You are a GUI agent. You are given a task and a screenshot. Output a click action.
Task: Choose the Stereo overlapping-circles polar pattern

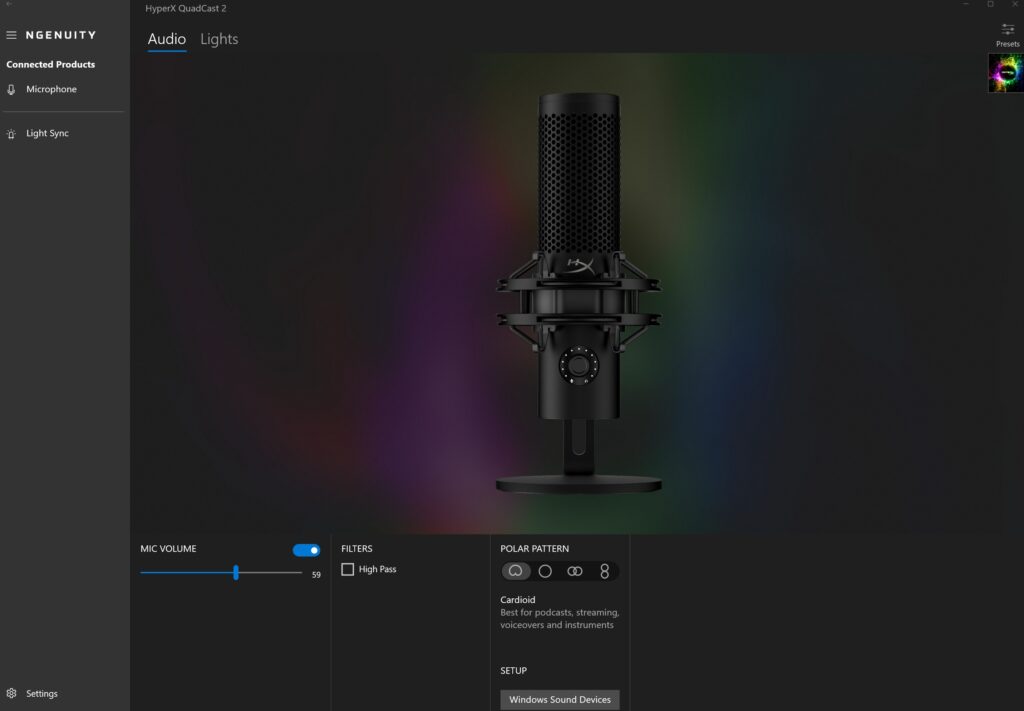574,571
